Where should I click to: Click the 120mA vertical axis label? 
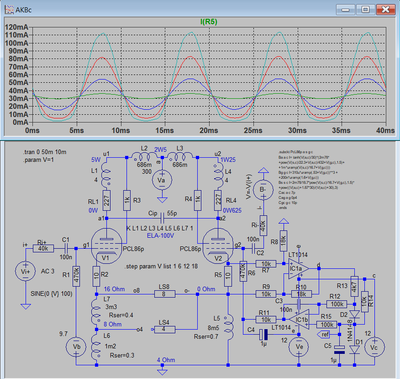point(17,27)
